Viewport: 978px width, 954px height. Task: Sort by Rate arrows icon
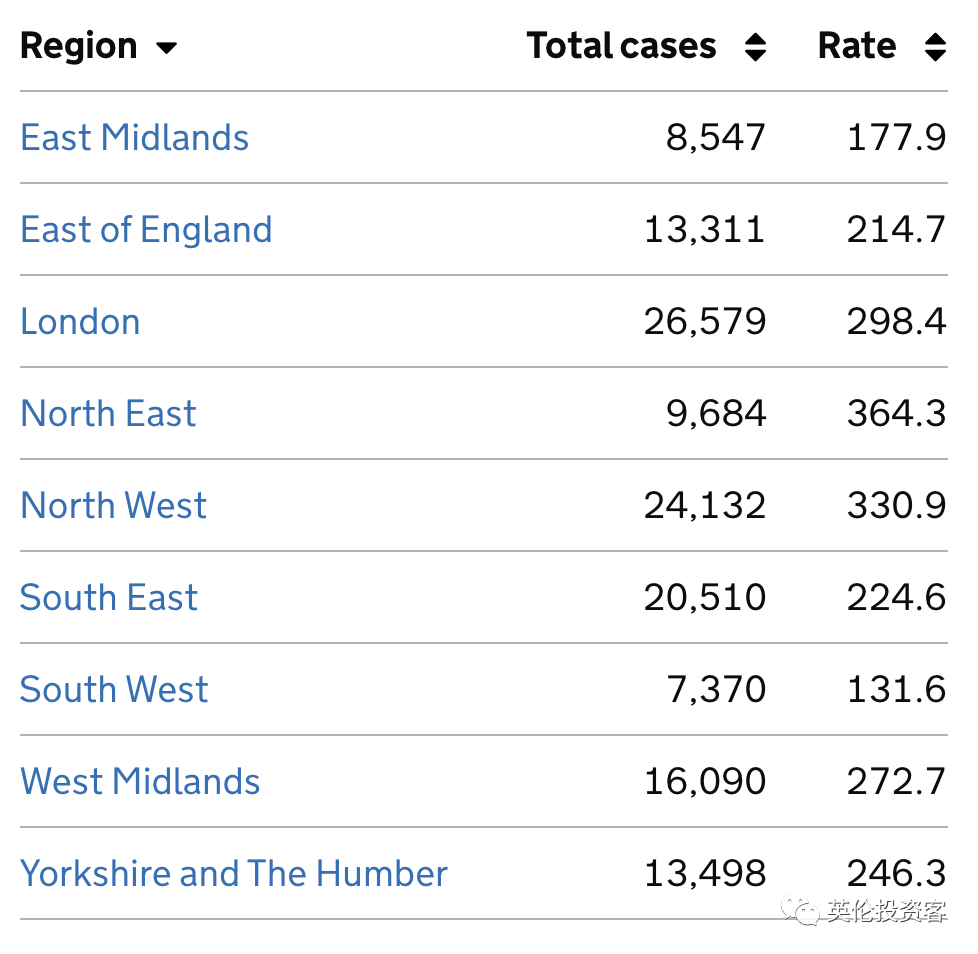coord(935,47)
